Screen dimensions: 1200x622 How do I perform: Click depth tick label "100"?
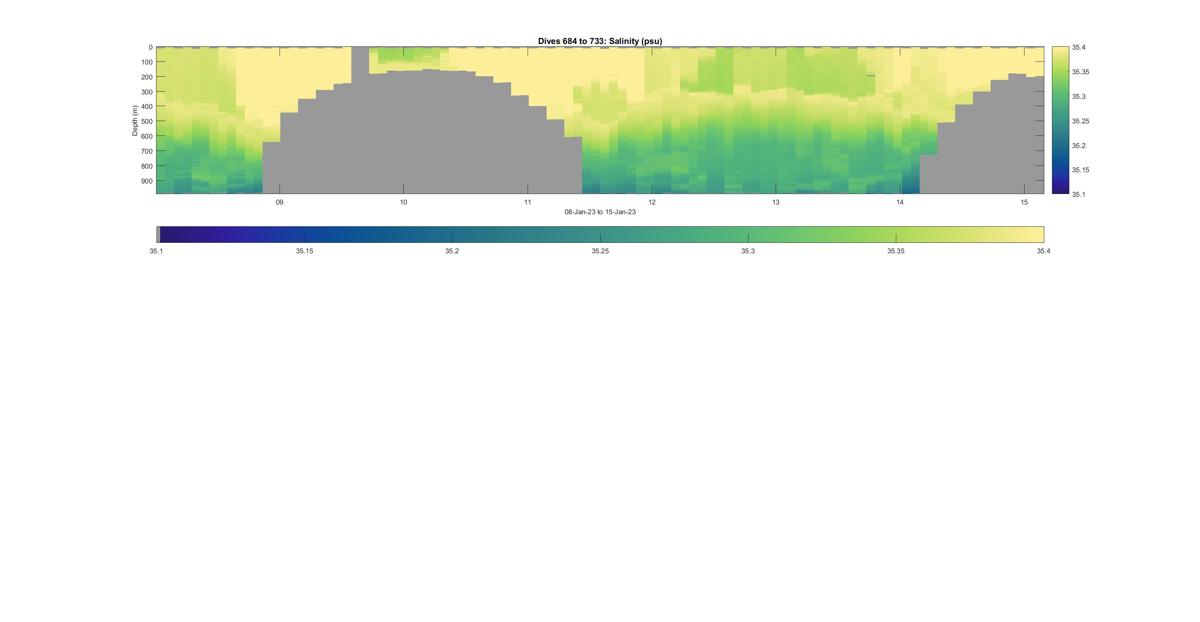point(146,62)
